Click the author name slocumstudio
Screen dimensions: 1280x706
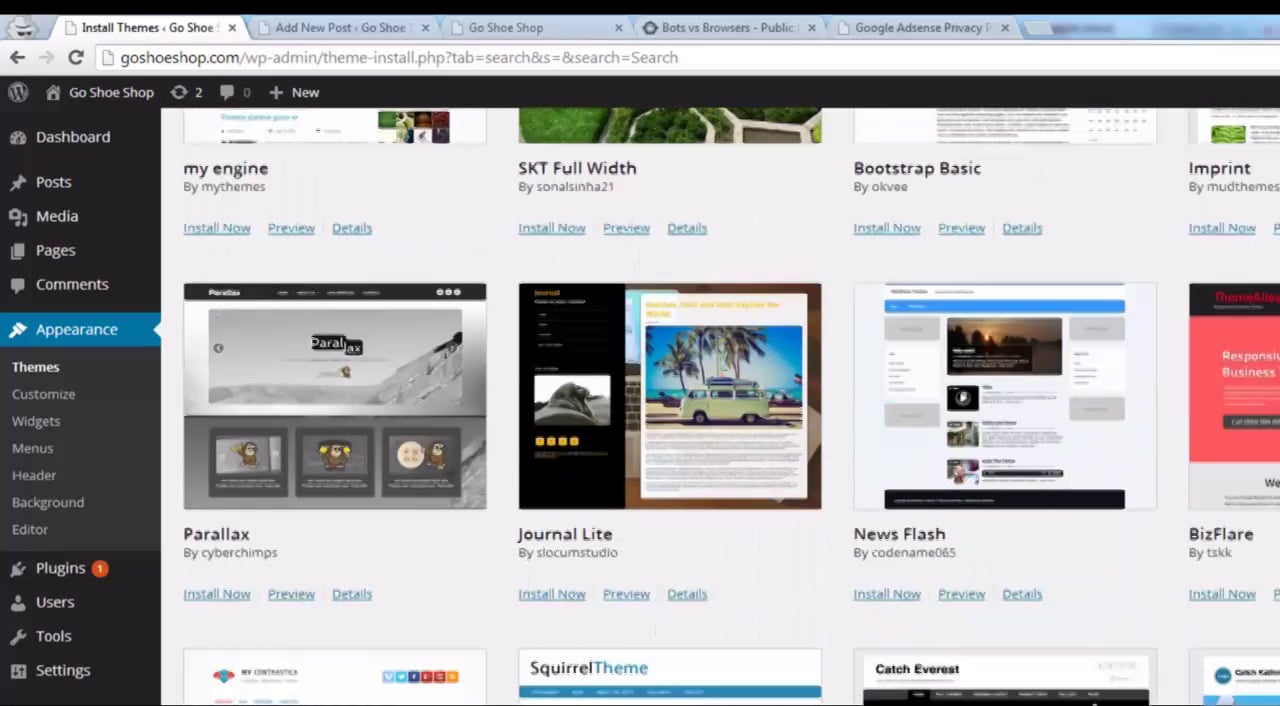click(x=576, y=552)
